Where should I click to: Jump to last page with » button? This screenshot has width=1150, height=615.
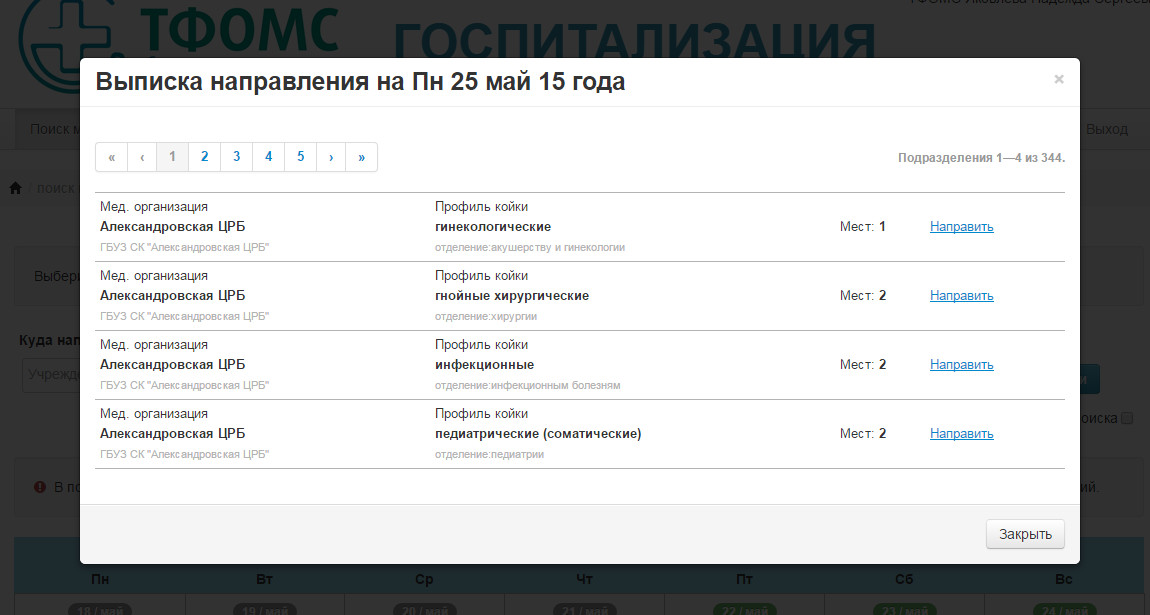pos(362,157)
